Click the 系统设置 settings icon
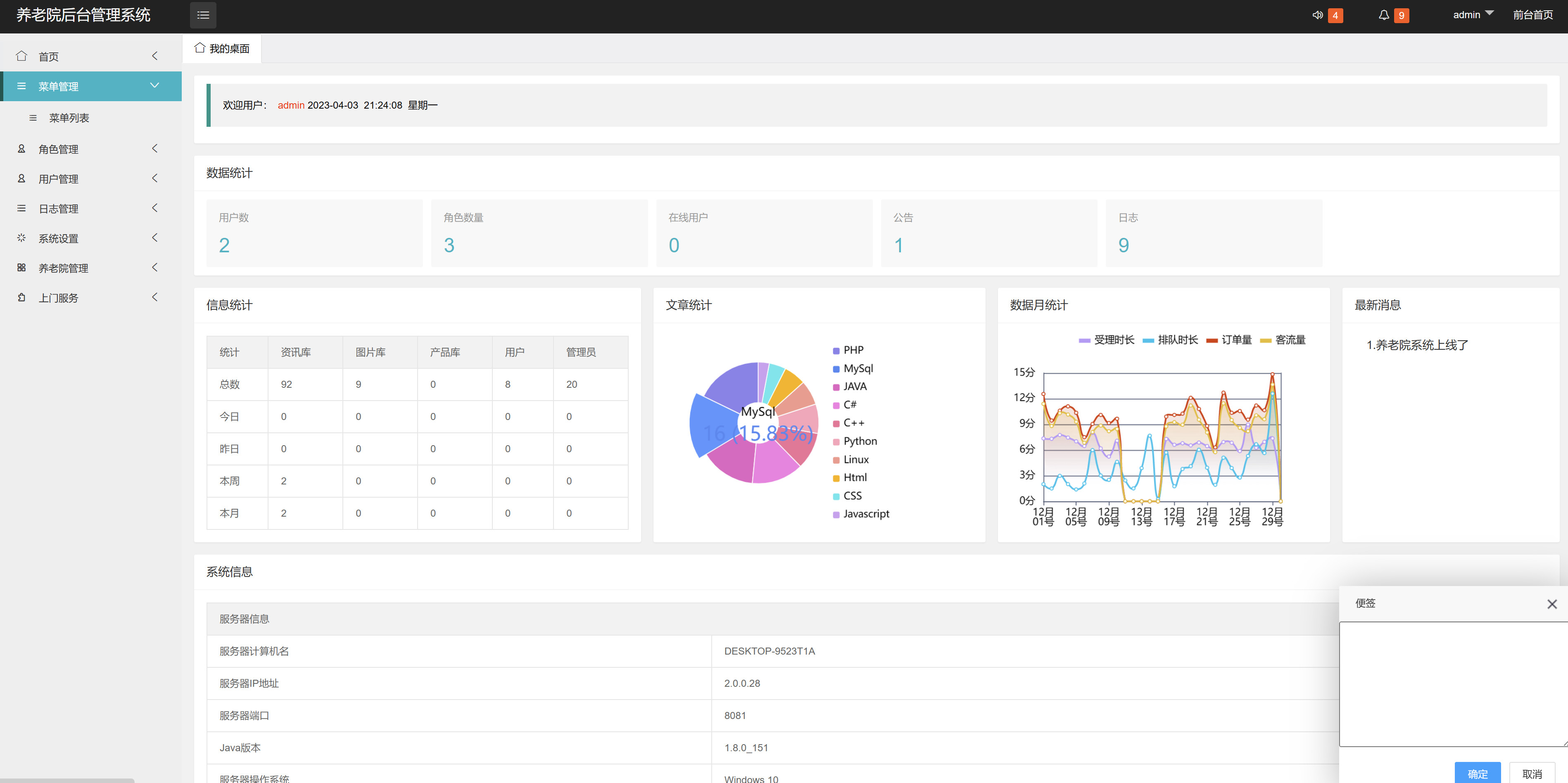Viewport: 1568px width, 783px height. [x=21, y=238]
